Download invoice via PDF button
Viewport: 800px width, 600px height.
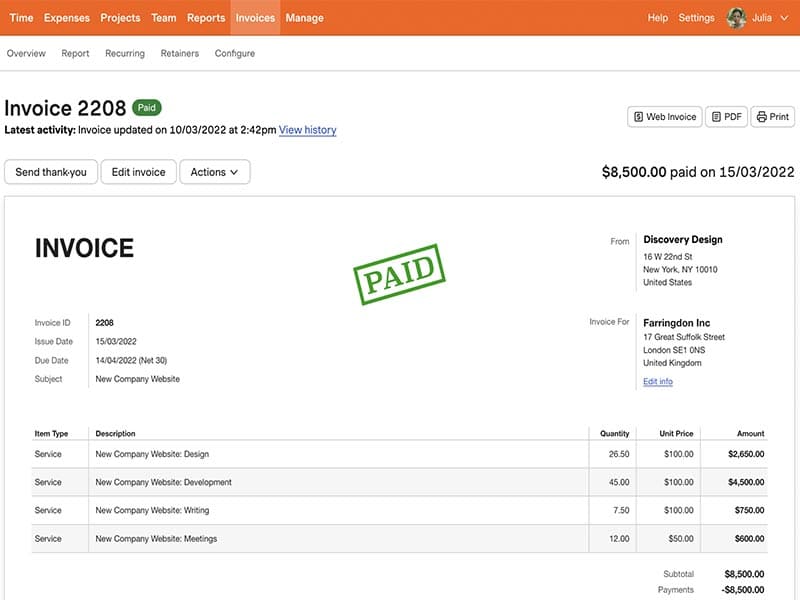(x=726, y=117)
